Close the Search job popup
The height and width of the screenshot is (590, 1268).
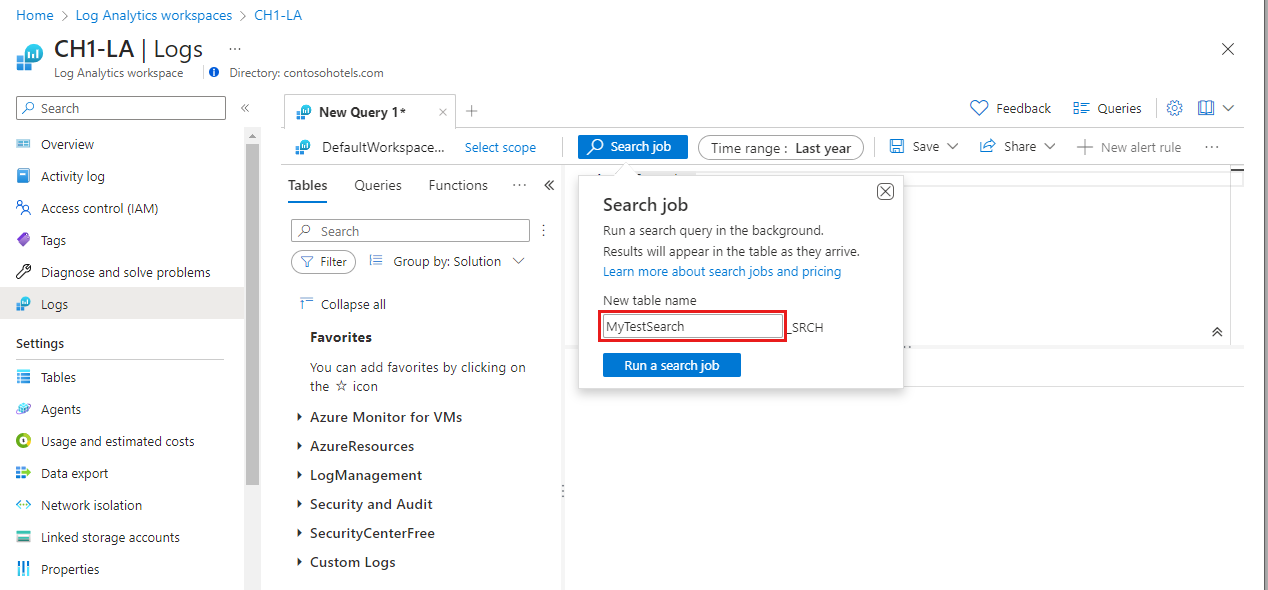(885, 192)
